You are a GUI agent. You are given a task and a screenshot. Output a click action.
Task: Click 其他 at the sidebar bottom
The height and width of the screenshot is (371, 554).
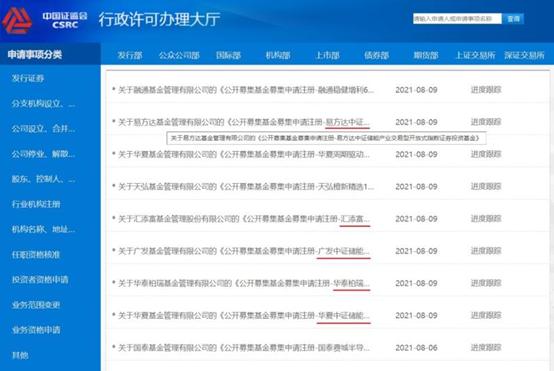click(20, 355)
